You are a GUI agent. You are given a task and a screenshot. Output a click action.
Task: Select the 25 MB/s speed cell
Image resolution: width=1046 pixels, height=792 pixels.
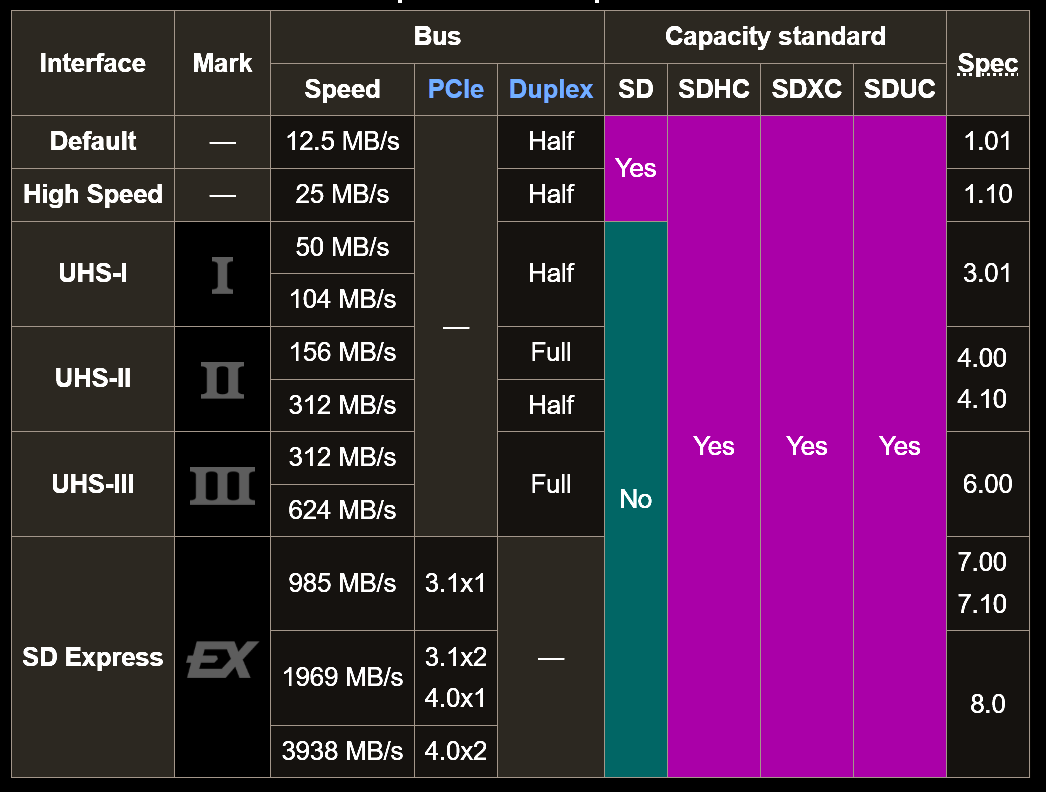(342, 194)
